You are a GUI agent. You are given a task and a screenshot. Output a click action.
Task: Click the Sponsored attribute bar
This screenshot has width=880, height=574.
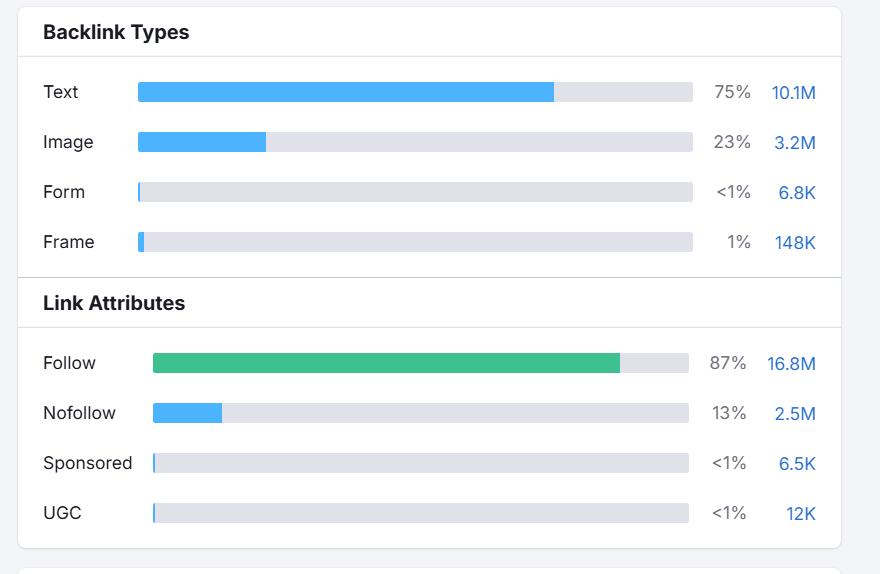pos(420,463)
